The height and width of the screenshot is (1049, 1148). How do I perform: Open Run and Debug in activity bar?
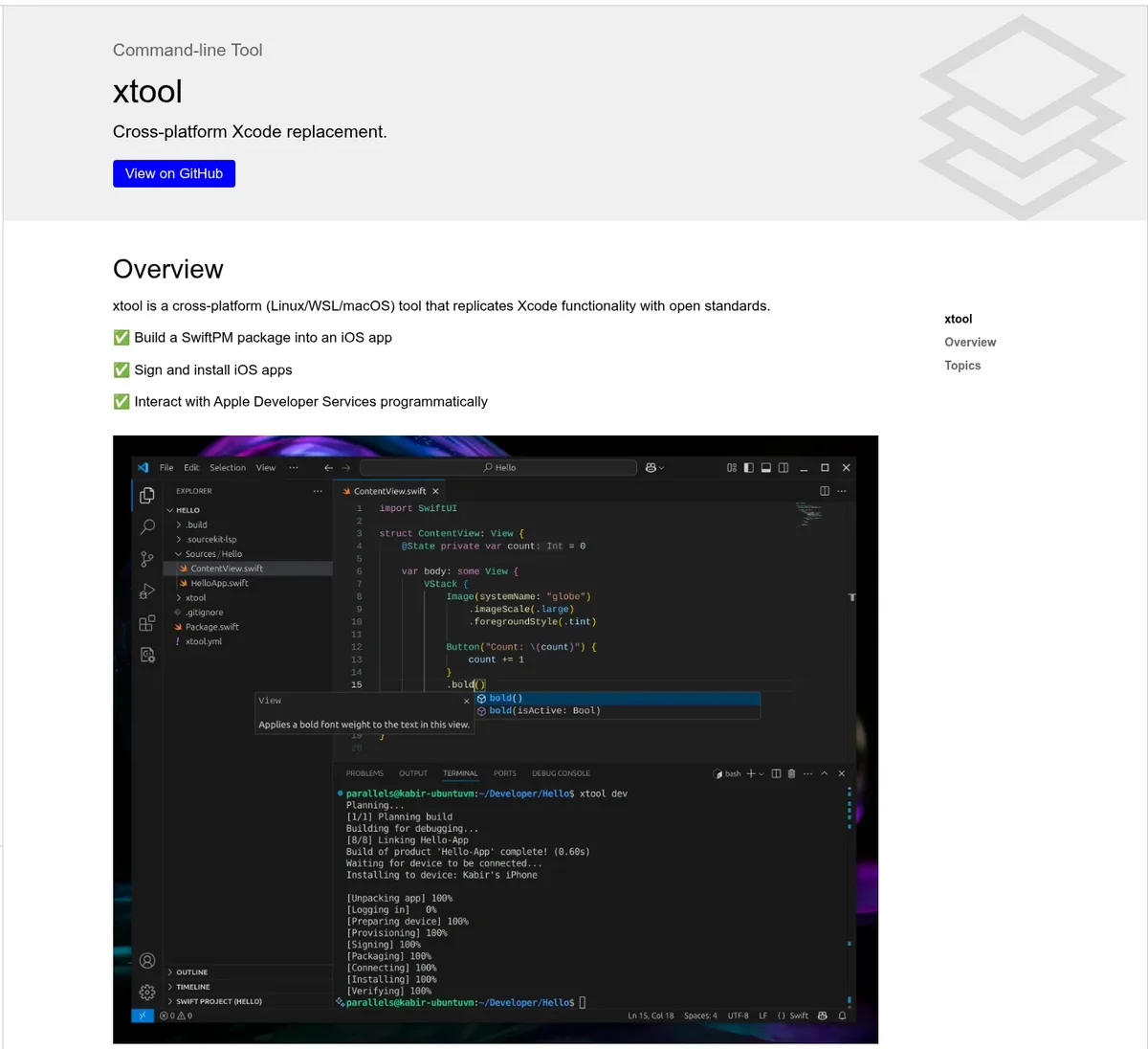[147, 591]
